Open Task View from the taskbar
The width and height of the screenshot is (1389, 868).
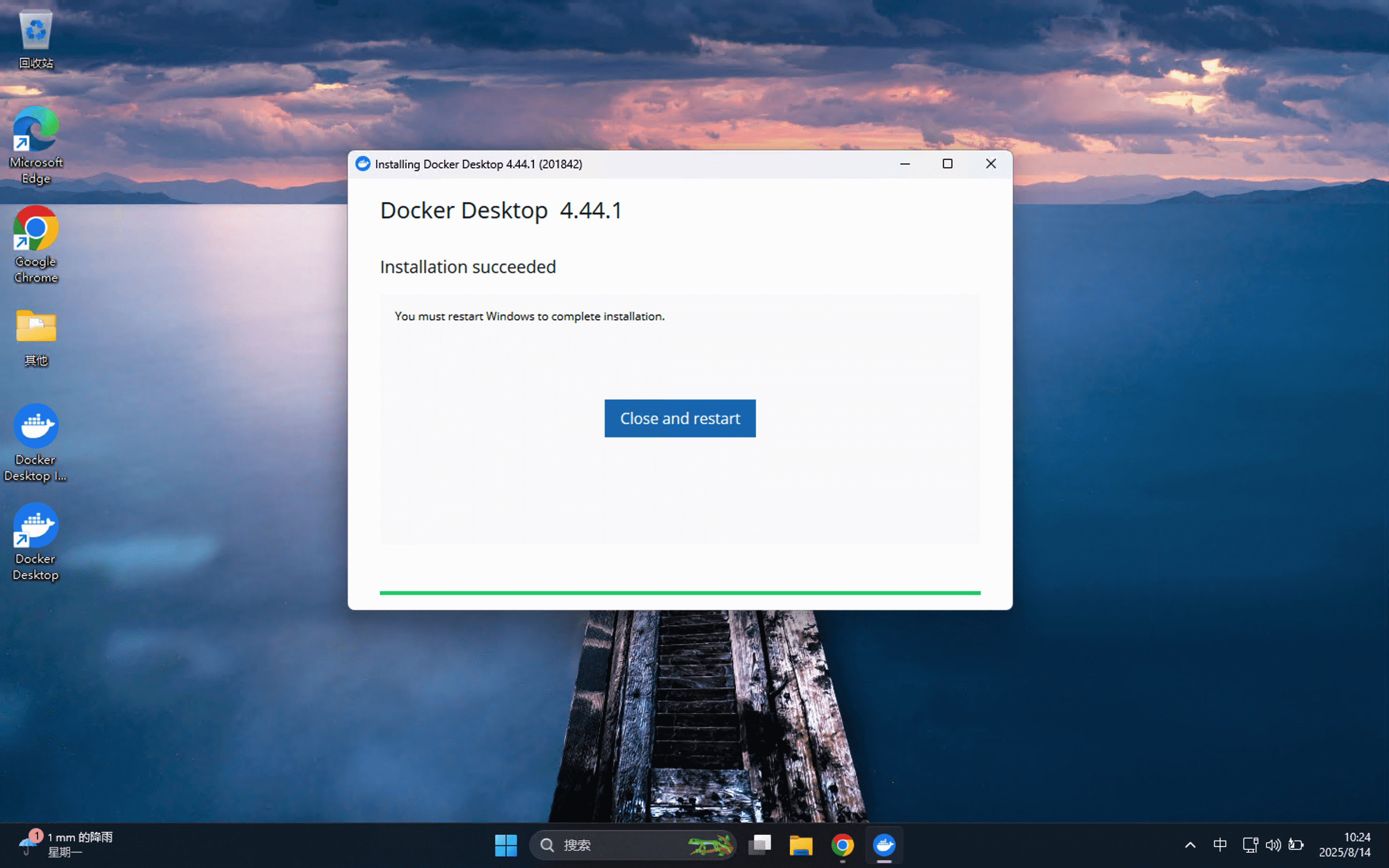tap(760, 845)
